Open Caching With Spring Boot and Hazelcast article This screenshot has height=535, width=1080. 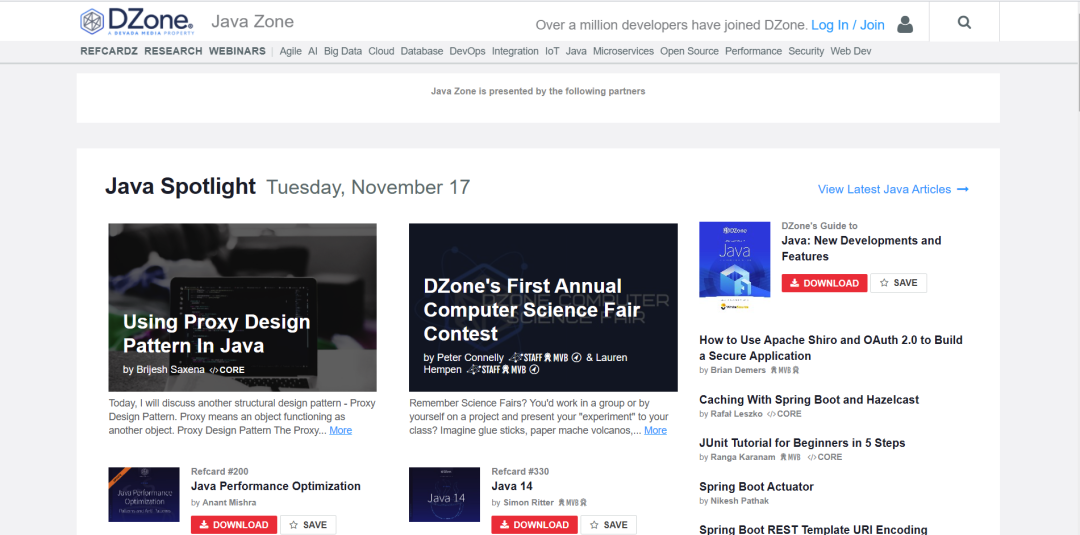(808, 399)
